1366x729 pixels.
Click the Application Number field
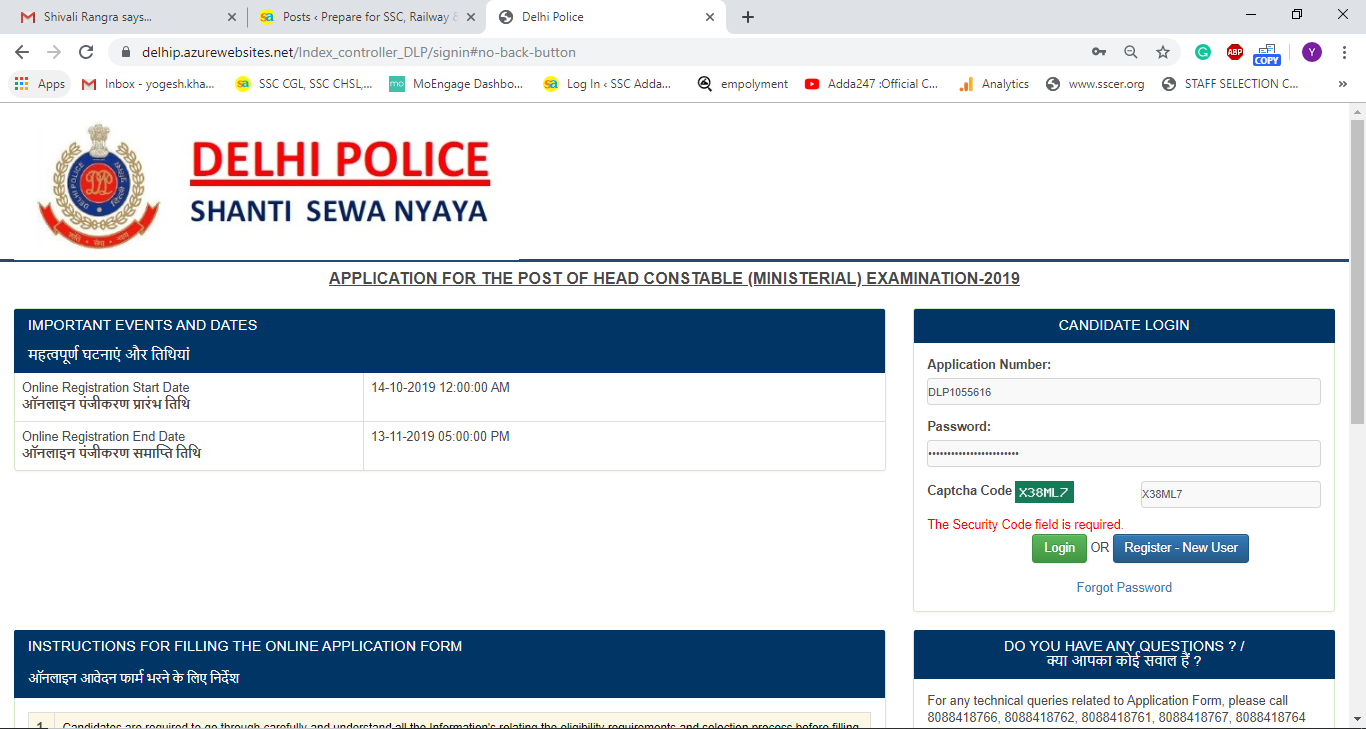(1124, 391)
